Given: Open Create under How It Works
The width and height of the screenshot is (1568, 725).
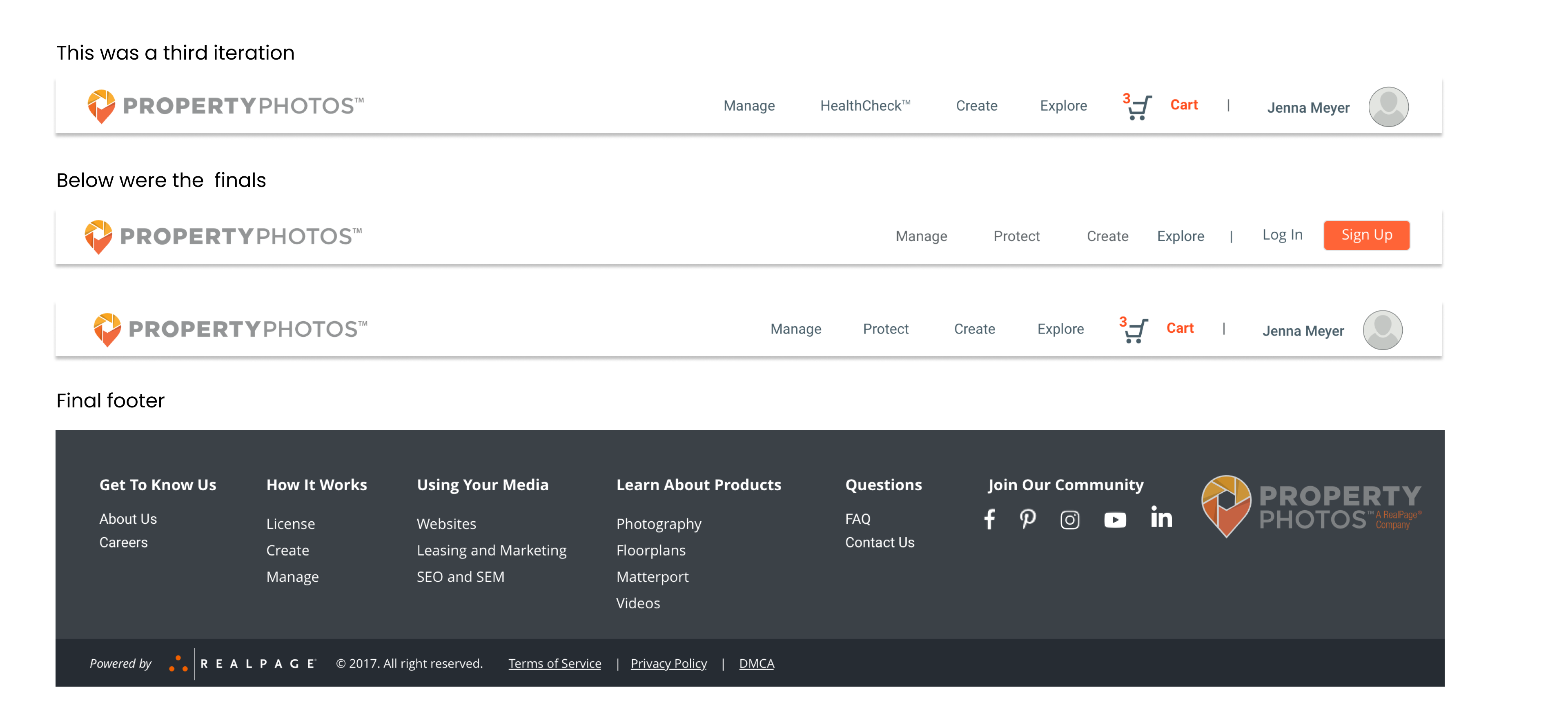Looking at the screenshot, I should pyautogui.click(x=287, y=550).
